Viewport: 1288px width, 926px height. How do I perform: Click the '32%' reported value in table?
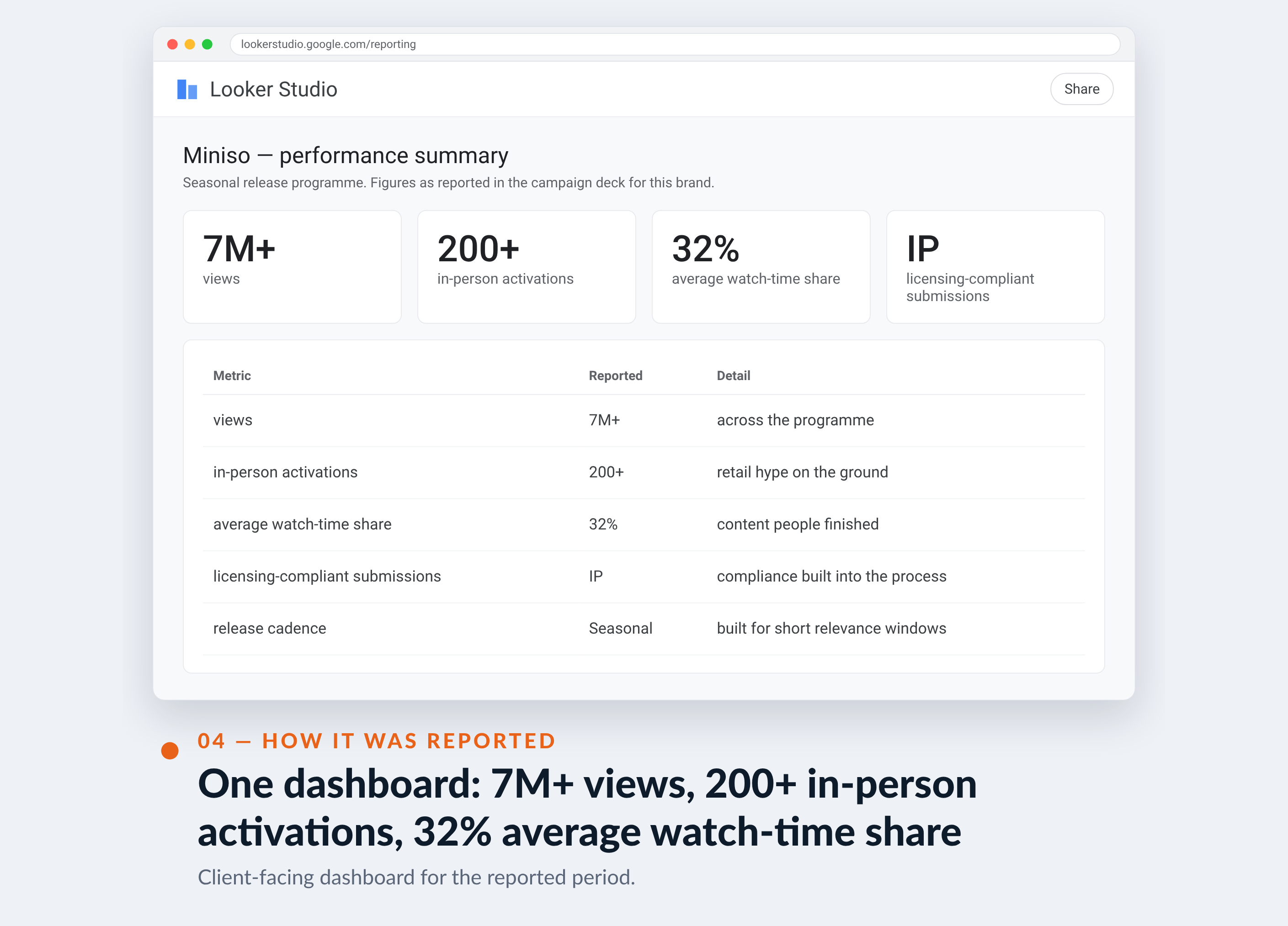602,524
